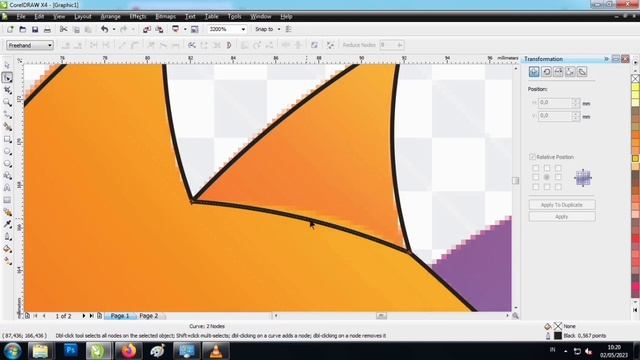Click the vertical canvas scrollbar thumb

click(516, 180)
